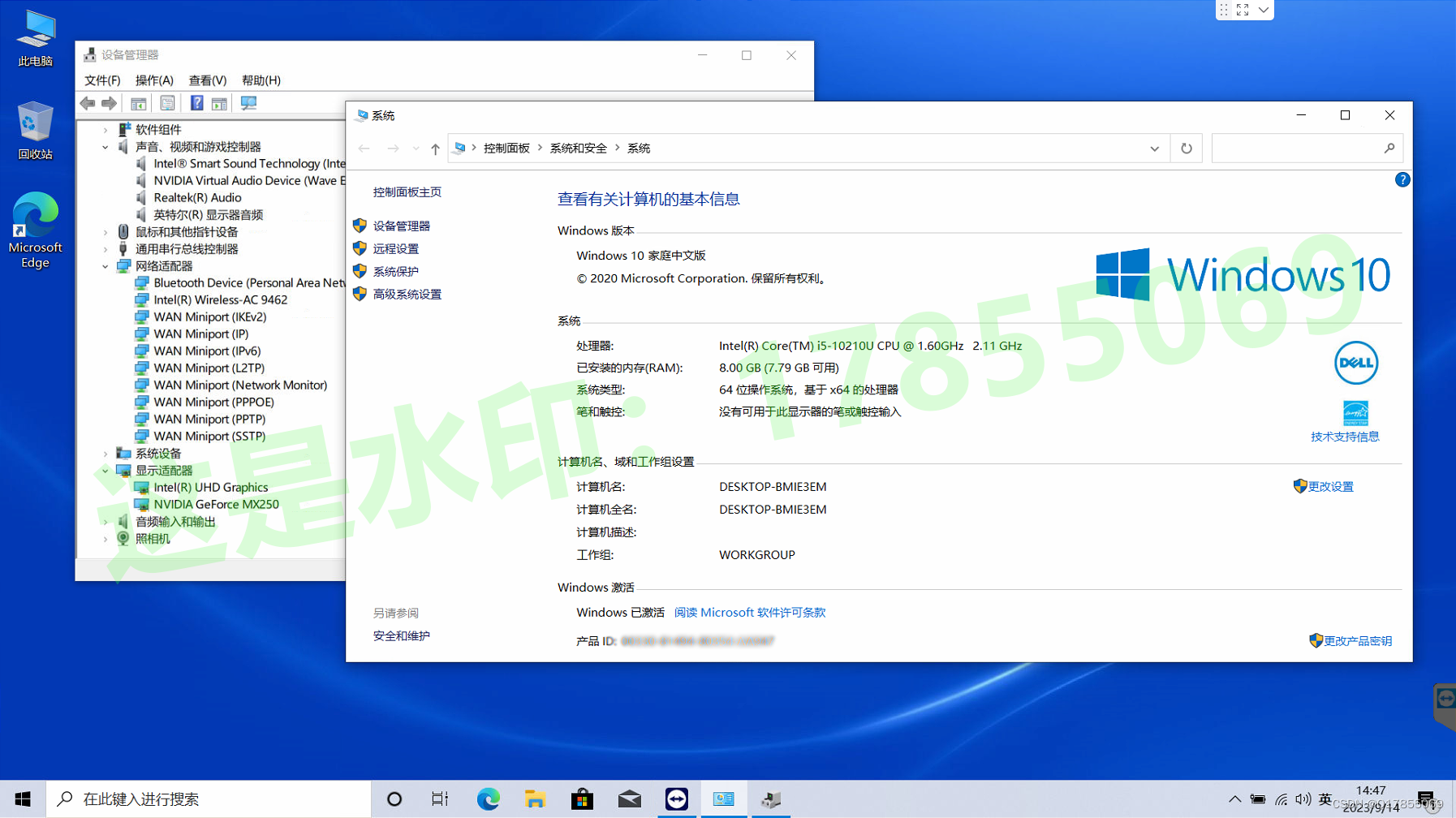Click the help icon in Device Manager toolbar
Image resolution: width=1456 pixels, height=818 pixels.
pyautogui.click(x=196, y=103)
